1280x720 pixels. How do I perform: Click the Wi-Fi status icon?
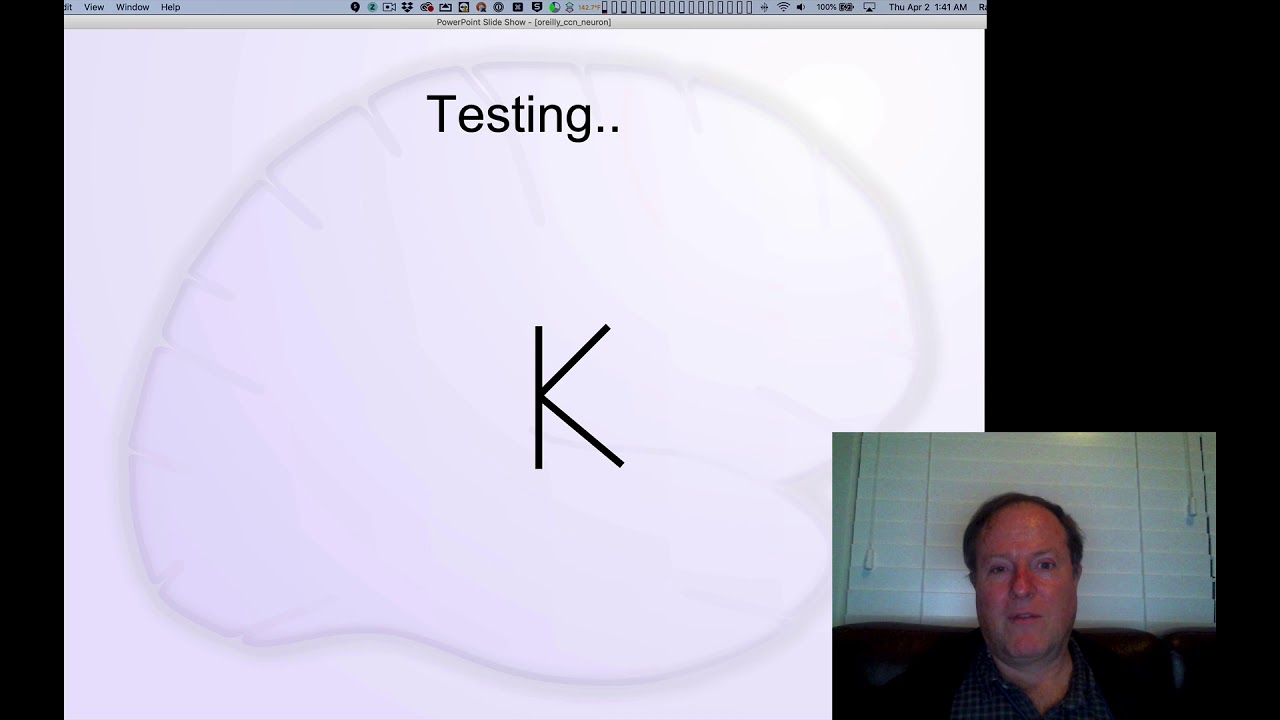(783, 7)
